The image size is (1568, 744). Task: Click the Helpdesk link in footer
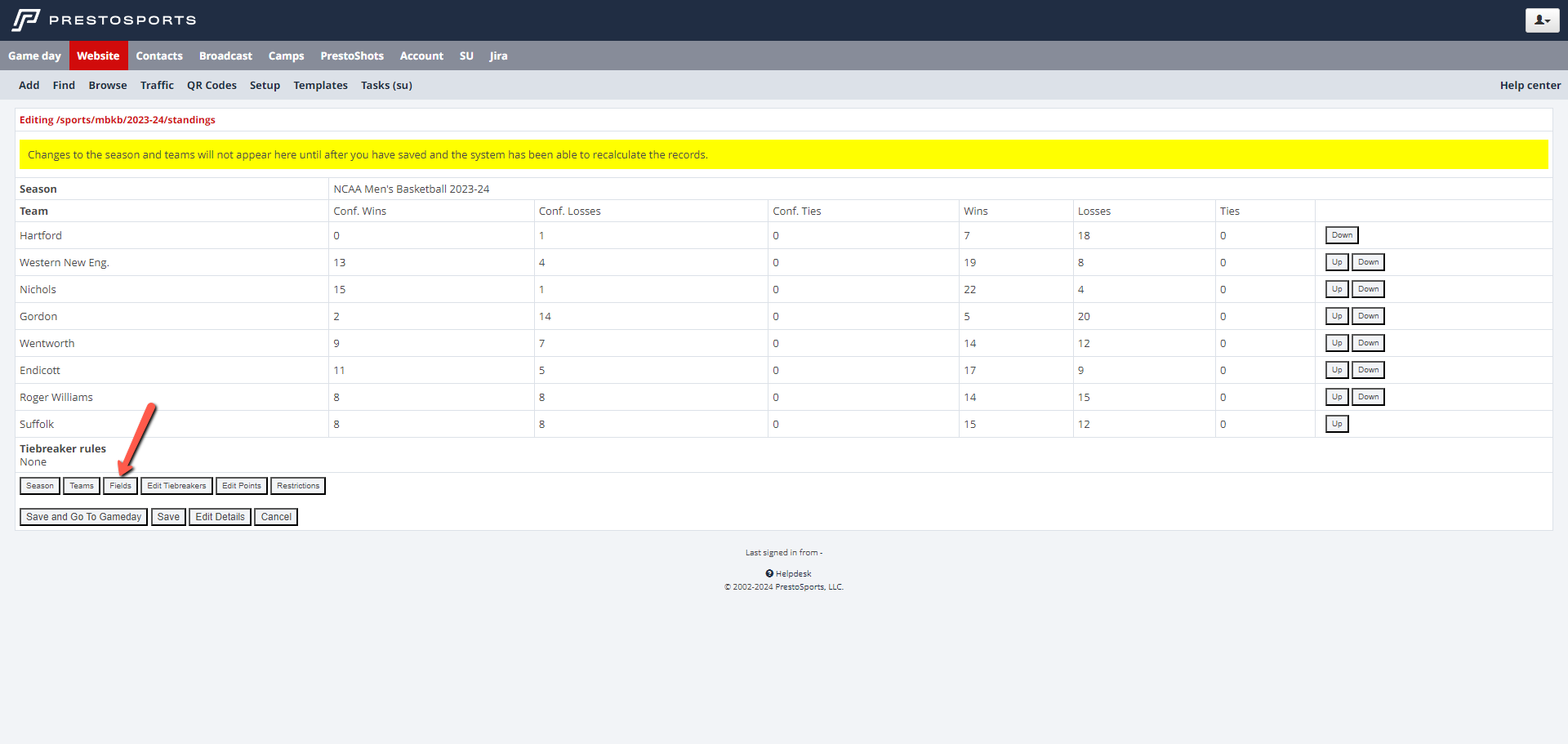click(793, 573)
